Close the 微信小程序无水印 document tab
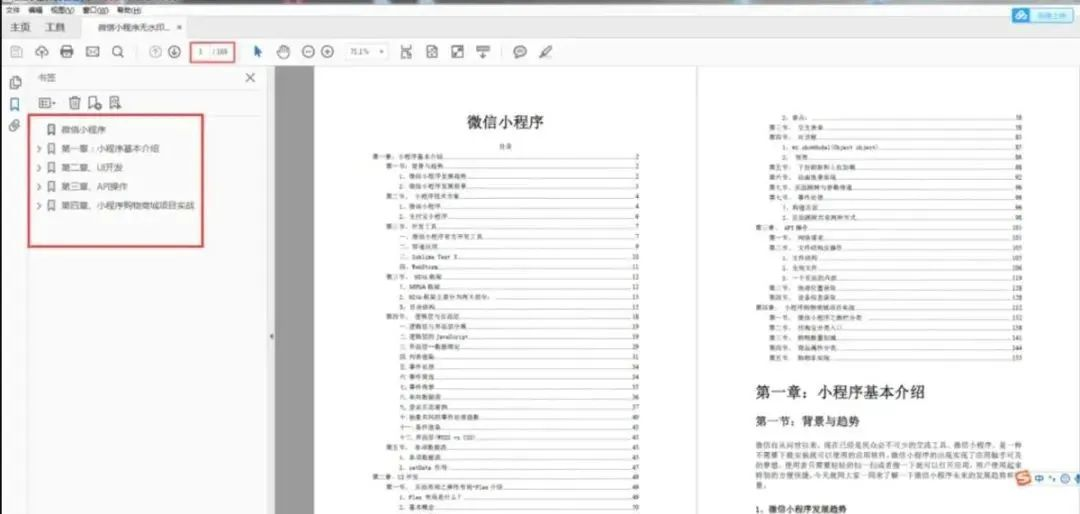The height and width of the screenshot is (514, 1080). 179,28
